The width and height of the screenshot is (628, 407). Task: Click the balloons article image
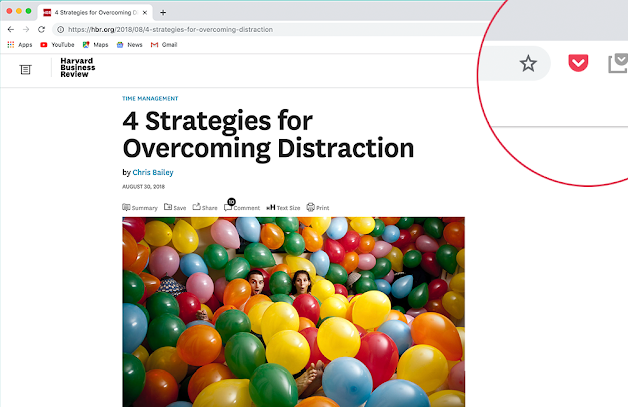pyautogui.click(x=294, y=312)
